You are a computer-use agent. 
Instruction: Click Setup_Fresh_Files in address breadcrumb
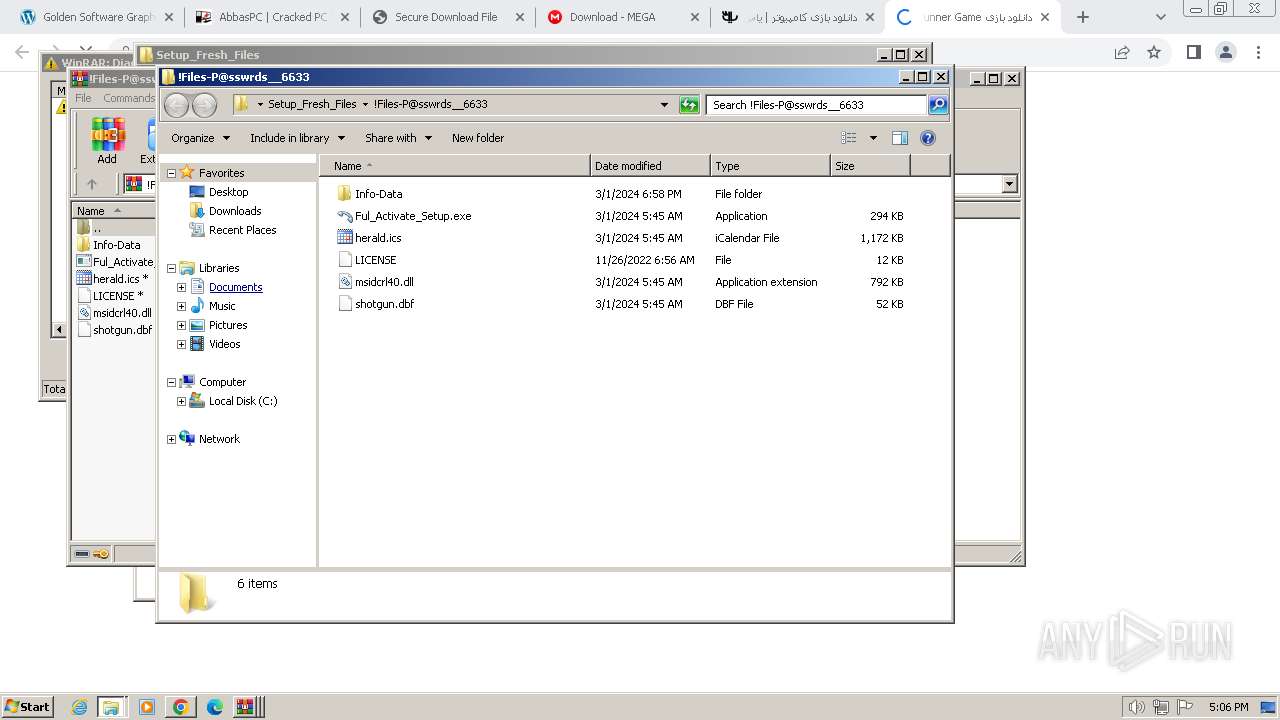click(312, 104)
